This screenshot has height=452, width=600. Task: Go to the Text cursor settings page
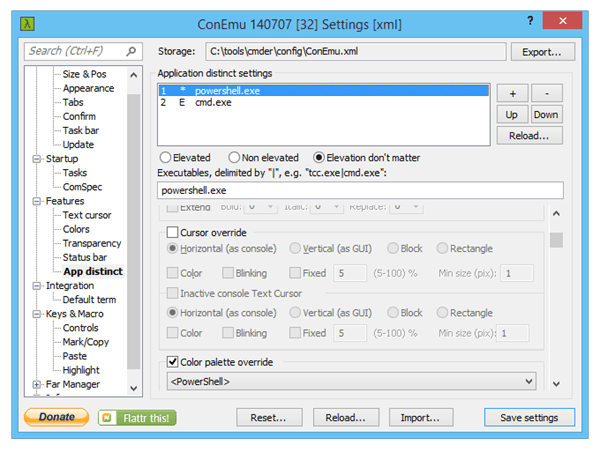click(87, 215)
